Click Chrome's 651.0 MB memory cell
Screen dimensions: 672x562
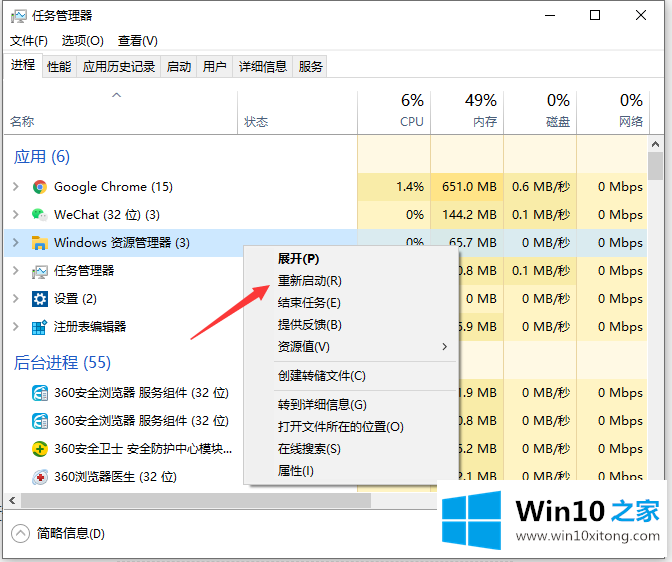click(467, 187)
